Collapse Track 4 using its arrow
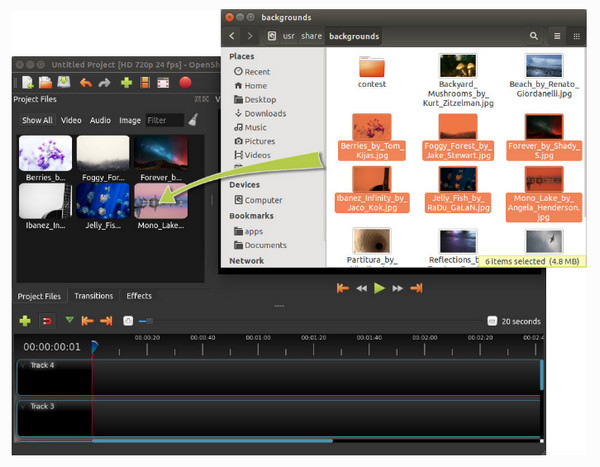The width and height of the screenshot is (600, 467). [x=23, y=365]
